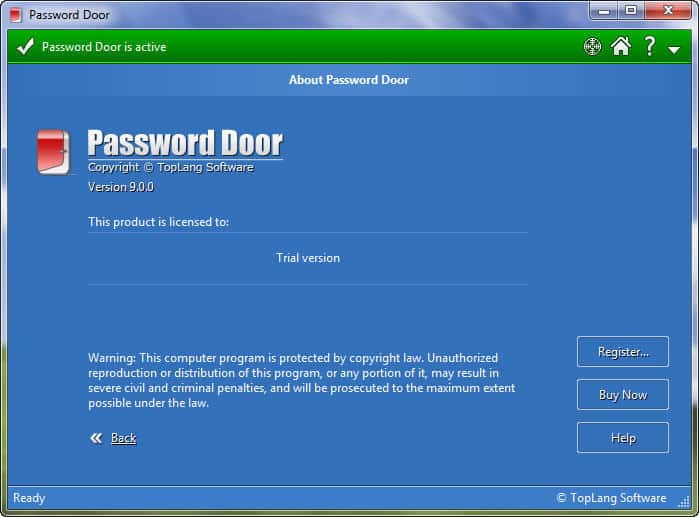Click the active status checkmark icon

(x=25, y=46)
